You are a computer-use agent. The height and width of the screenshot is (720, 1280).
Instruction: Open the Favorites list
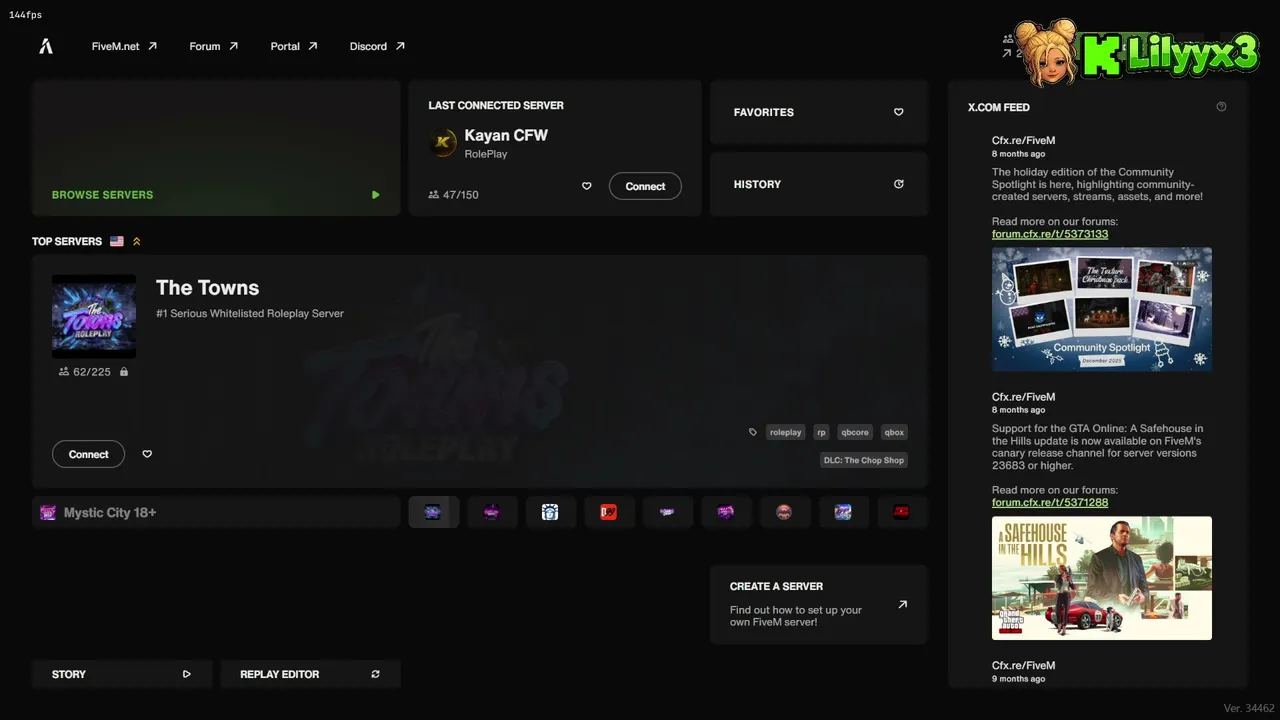(819, 112)
